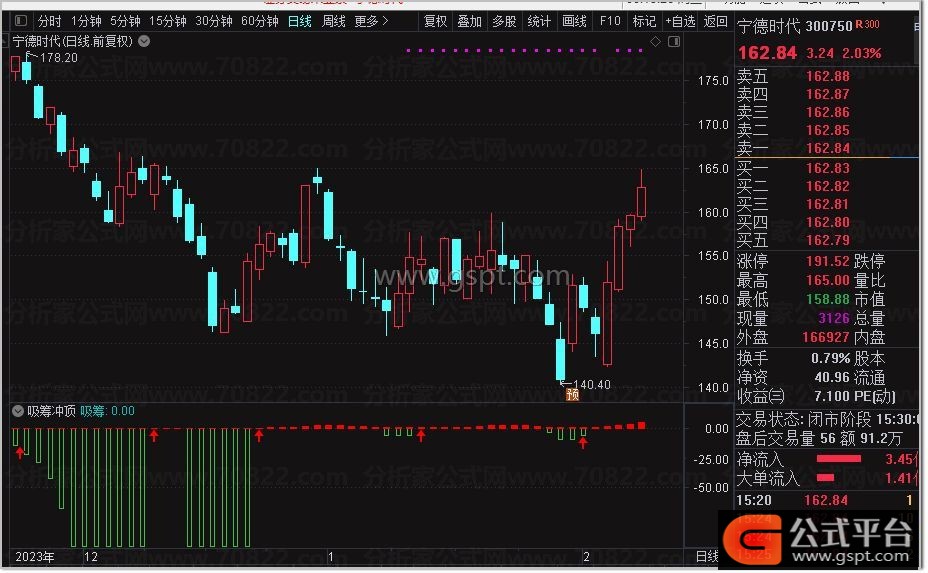Add stock via +自选 button
Viewport: 928px width, 573px height.
coord(680,21)
